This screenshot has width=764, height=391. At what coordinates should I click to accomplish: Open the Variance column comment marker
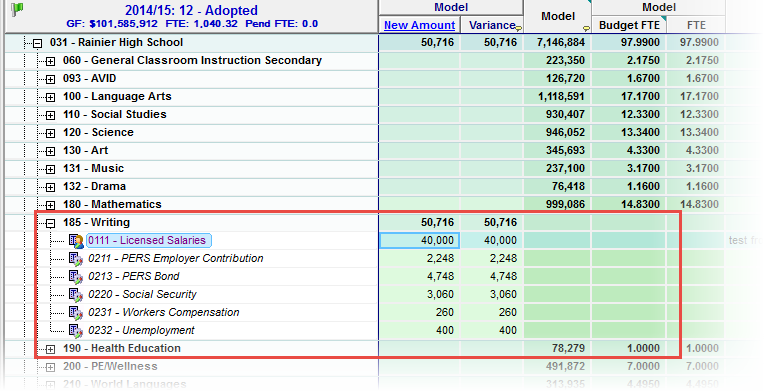[519, 29]
